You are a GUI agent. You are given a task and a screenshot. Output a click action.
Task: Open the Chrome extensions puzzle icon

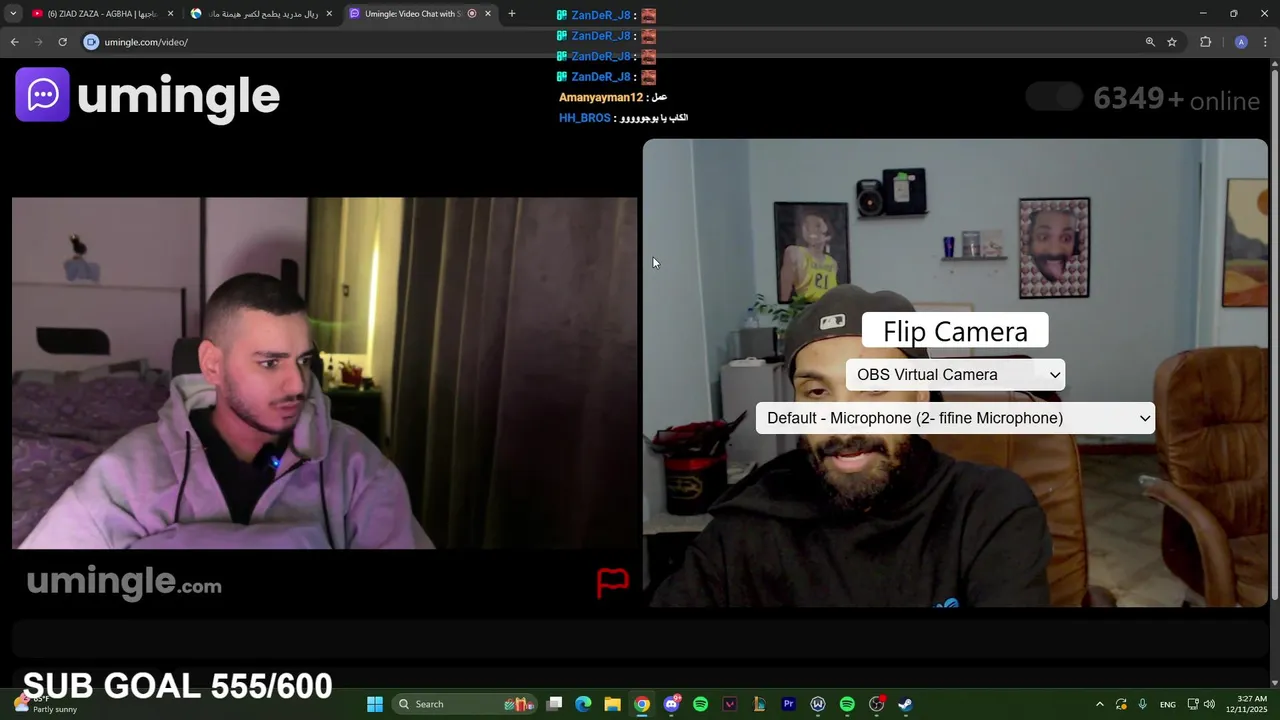point(1205,42)
